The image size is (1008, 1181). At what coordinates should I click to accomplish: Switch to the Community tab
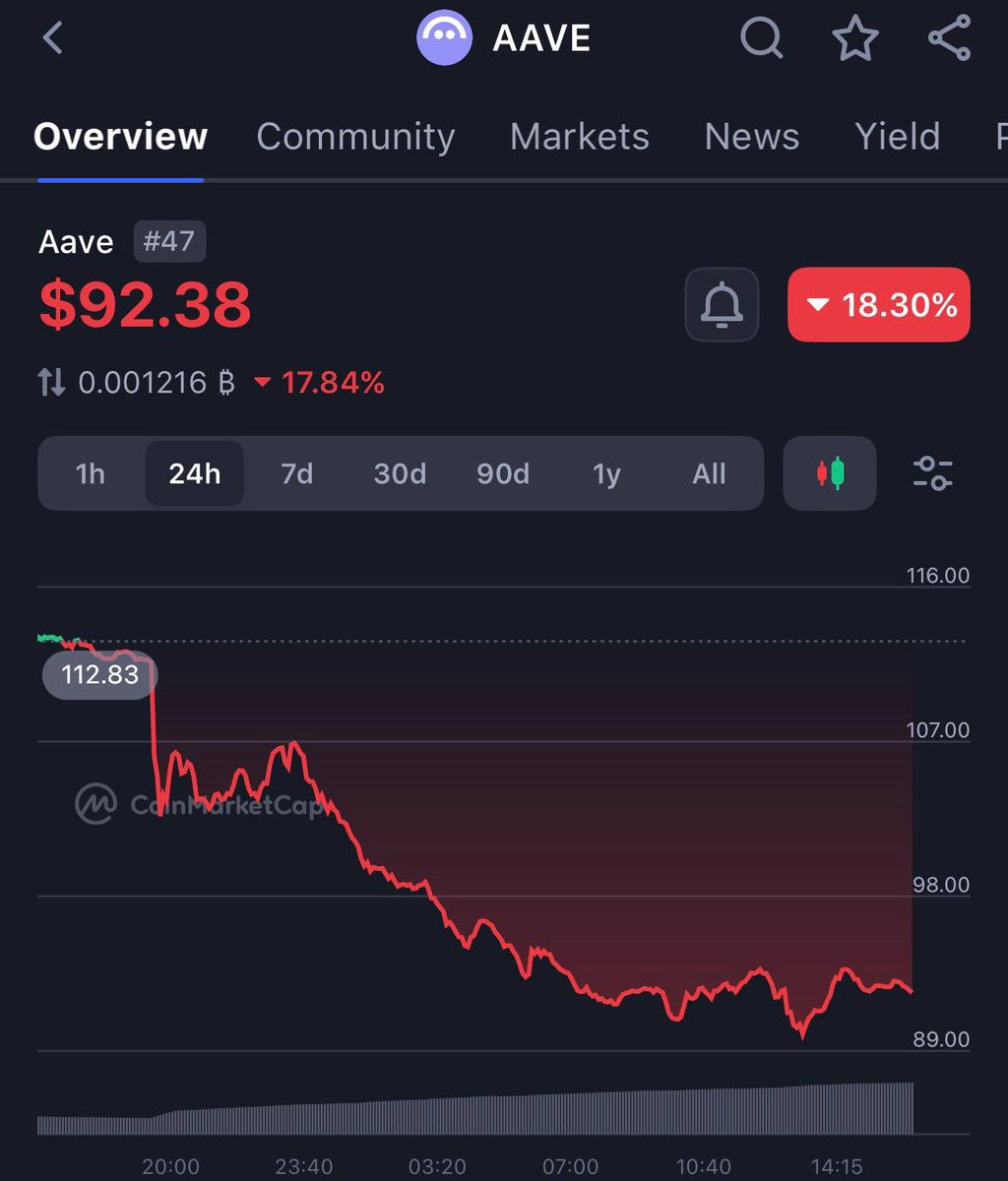(355, 136)
